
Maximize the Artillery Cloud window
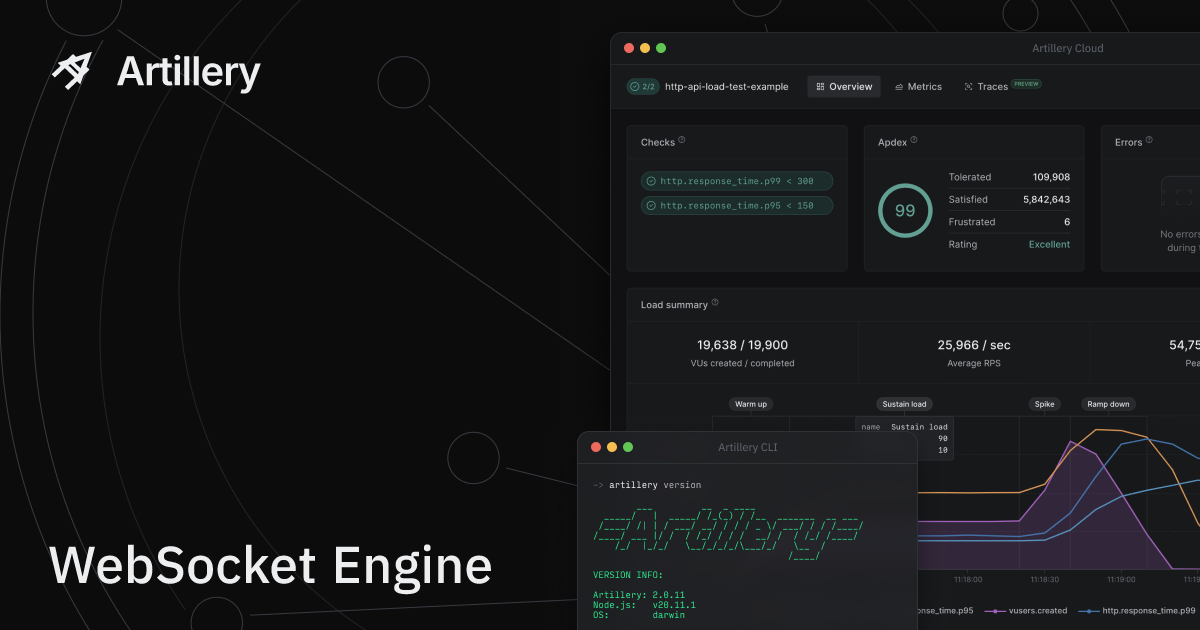pyautogui.click(x=661, y=48)
